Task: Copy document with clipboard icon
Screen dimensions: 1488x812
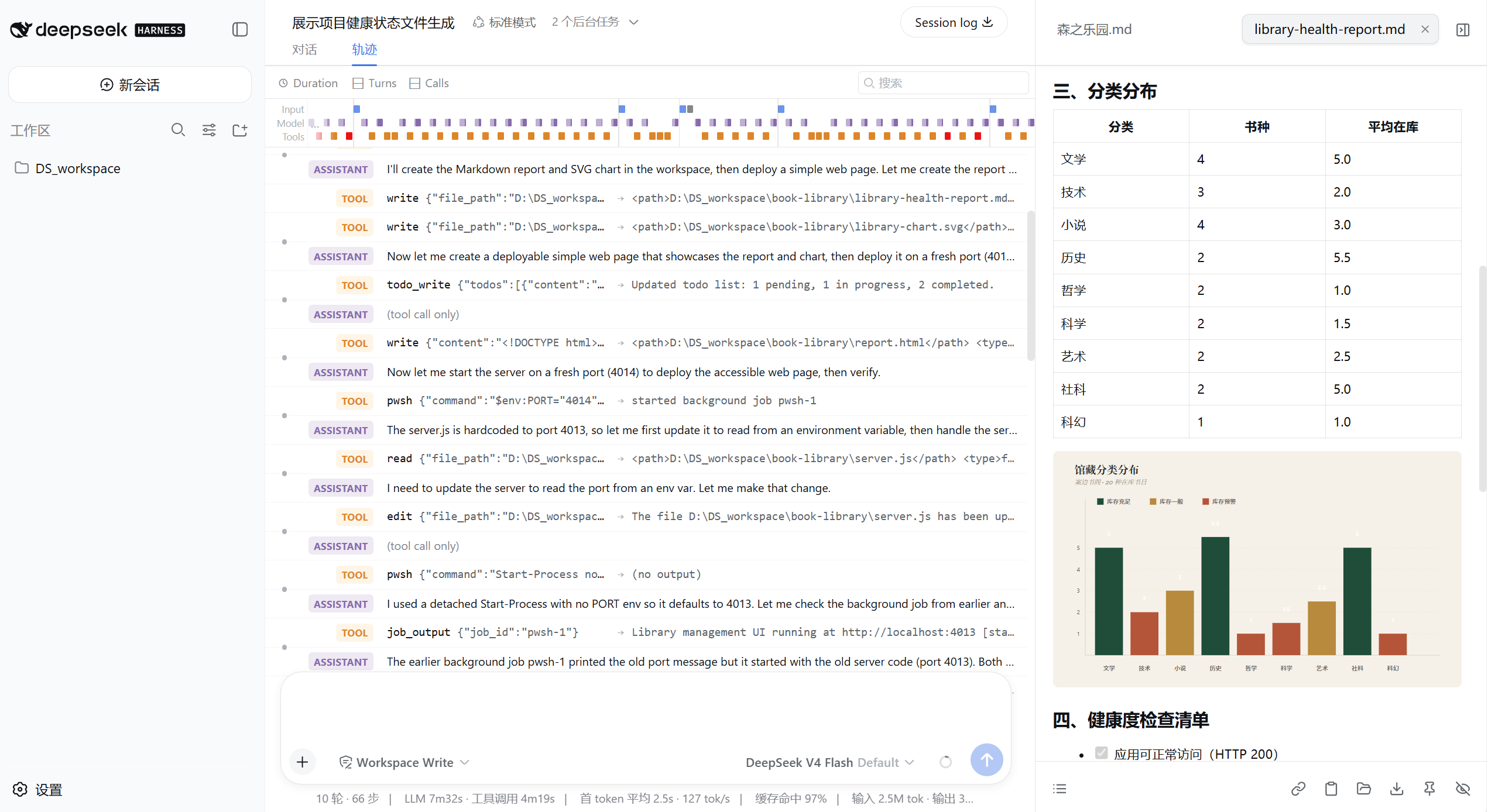Action: tap(1331, 789)
